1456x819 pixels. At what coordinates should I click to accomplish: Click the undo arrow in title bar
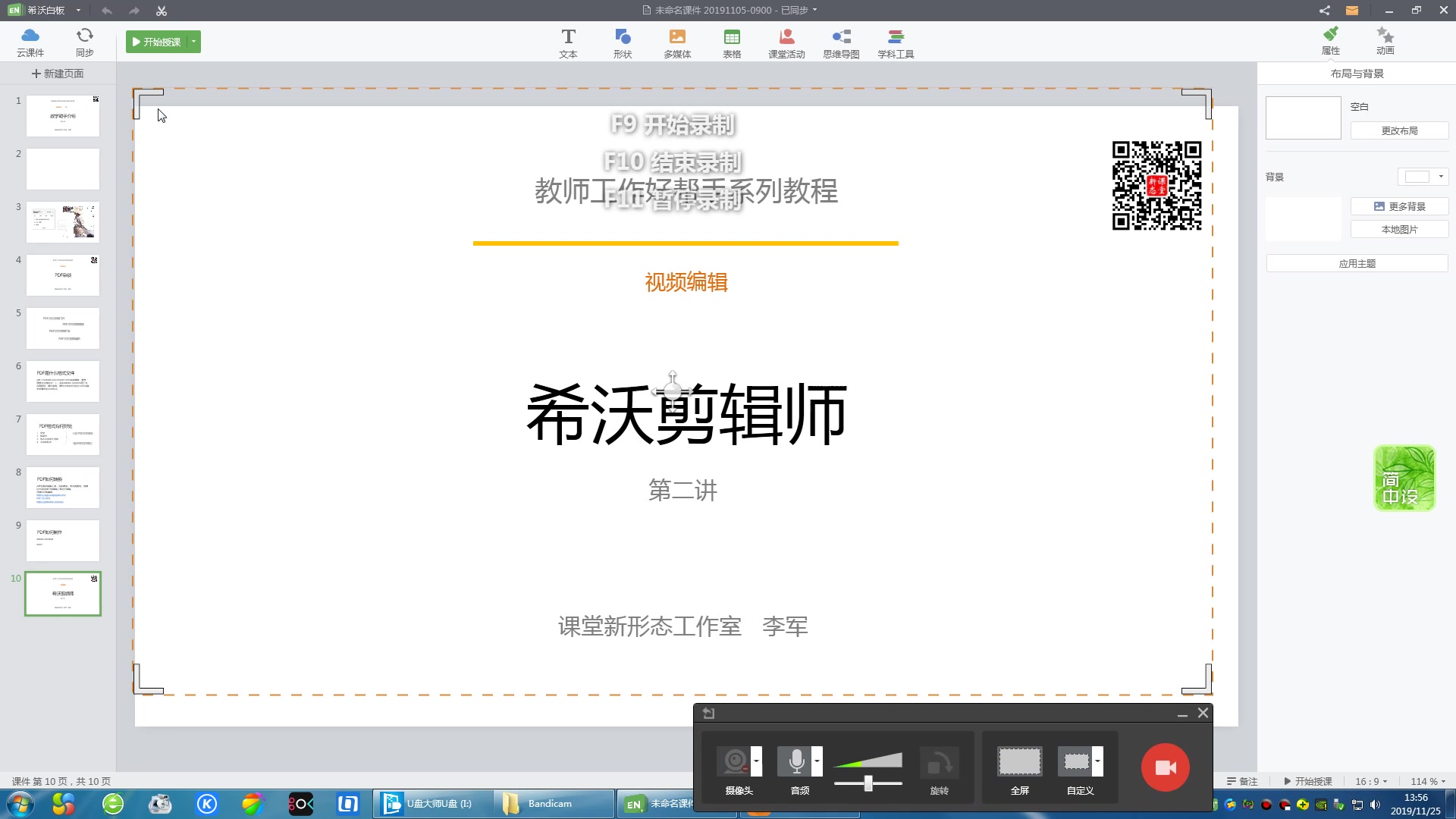point(107,11)
